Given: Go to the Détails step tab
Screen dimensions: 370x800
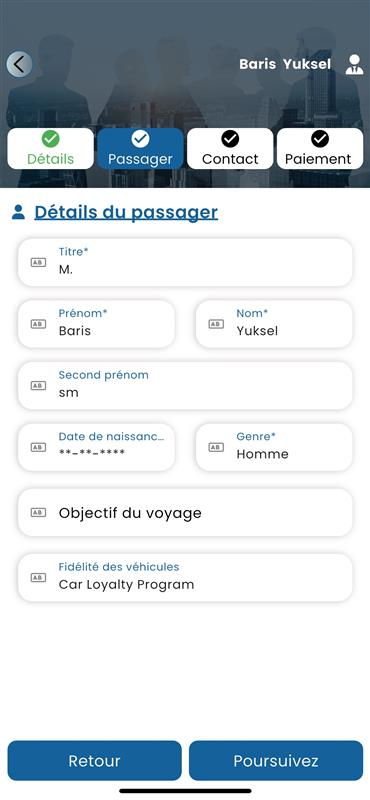Looking at the screenshot, I should pyautogui.click(x=51, y=148).
